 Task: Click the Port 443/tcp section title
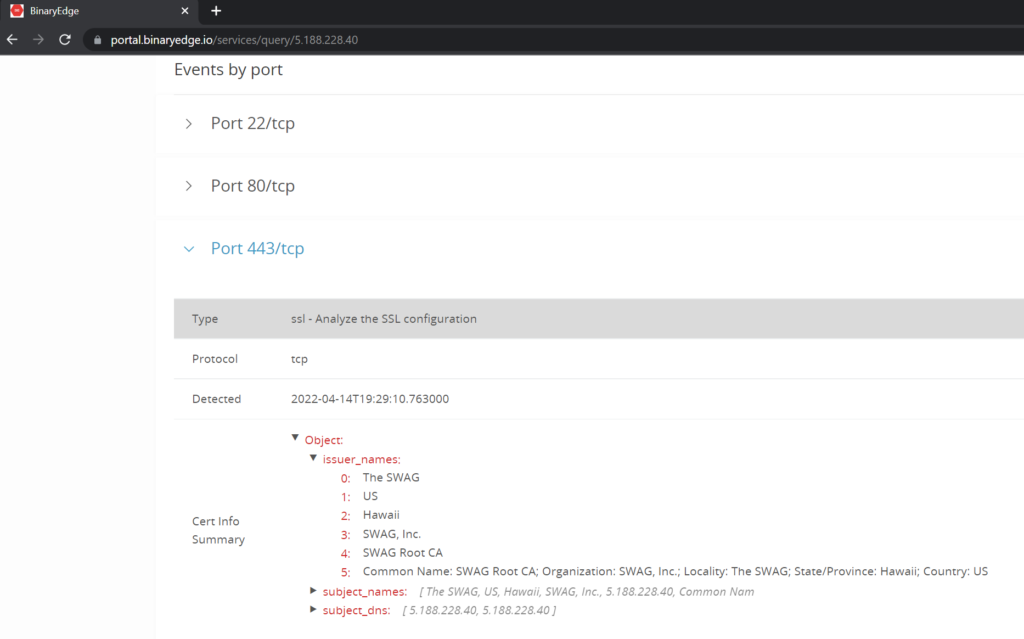click(257, 249)
